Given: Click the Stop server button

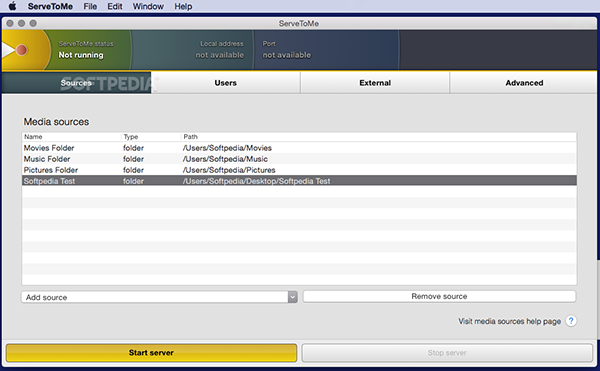Looking at the screenshot, I should (x=447, y=353).
